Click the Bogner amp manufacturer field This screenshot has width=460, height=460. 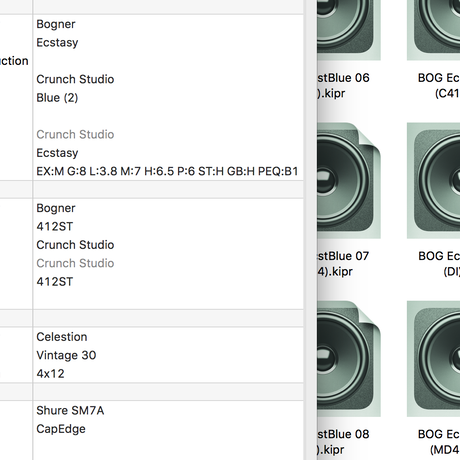point(56,24)
